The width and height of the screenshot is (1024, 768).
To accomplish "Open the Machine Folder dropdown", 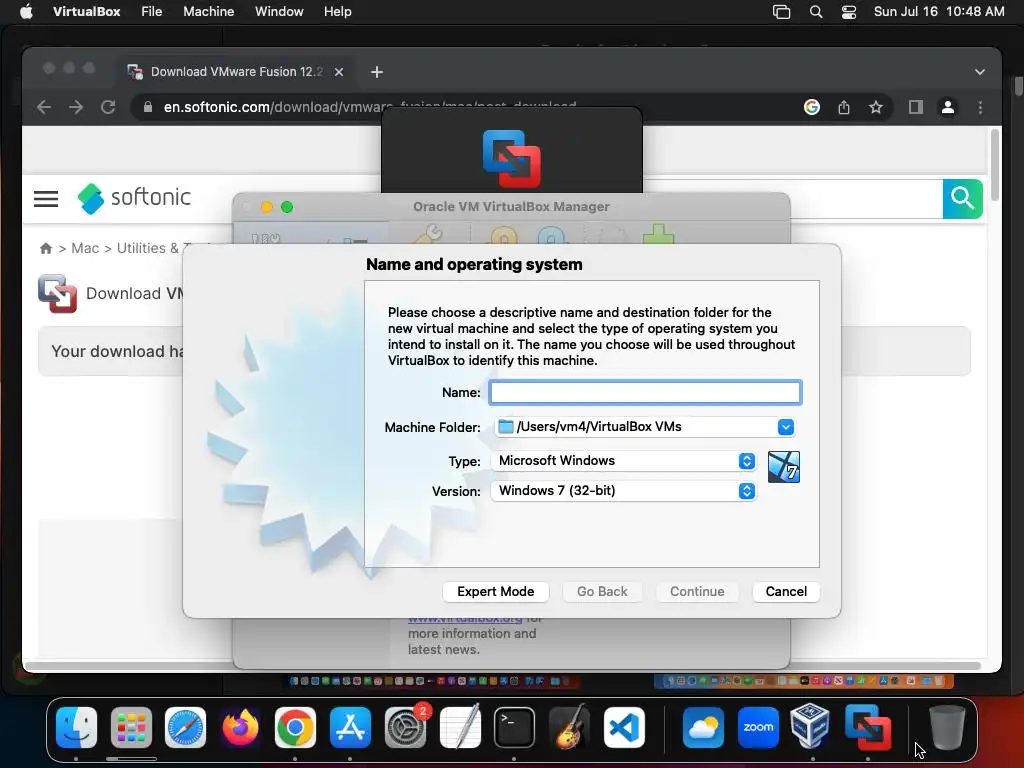I will tap(786, 427).
